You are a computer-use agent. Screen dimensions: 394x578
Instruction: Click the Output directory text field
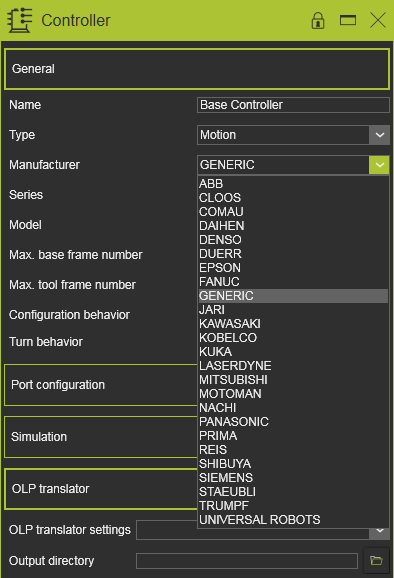tap(247, 561)
